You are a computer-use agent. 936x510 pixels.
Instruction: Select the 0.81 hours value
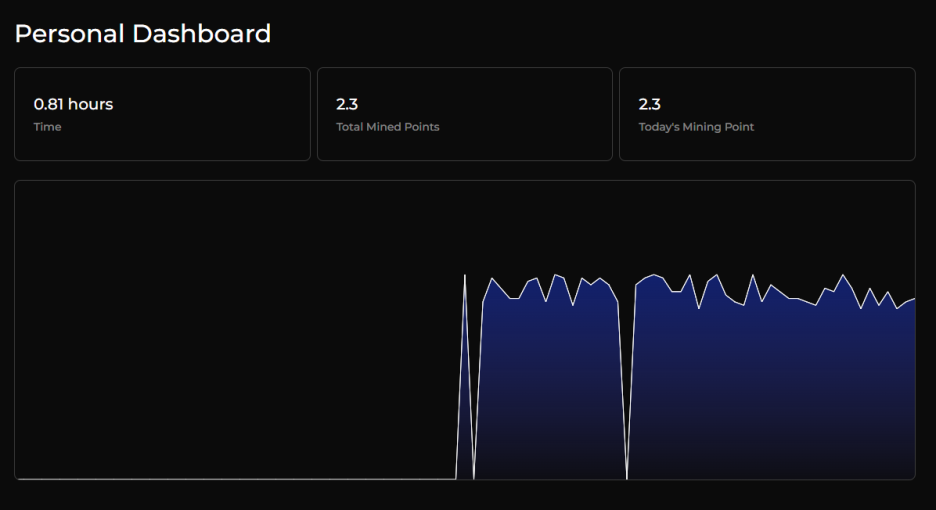73,104
